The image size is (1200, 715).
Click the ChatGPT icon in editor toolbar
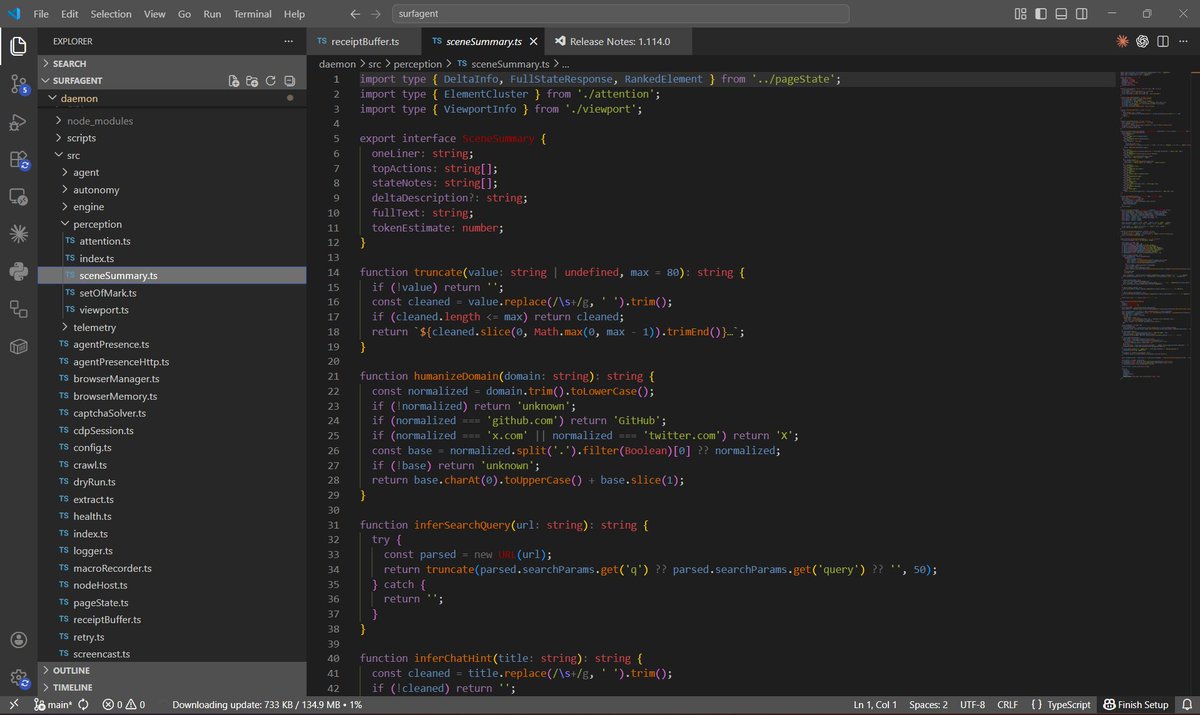(1143, 41)
